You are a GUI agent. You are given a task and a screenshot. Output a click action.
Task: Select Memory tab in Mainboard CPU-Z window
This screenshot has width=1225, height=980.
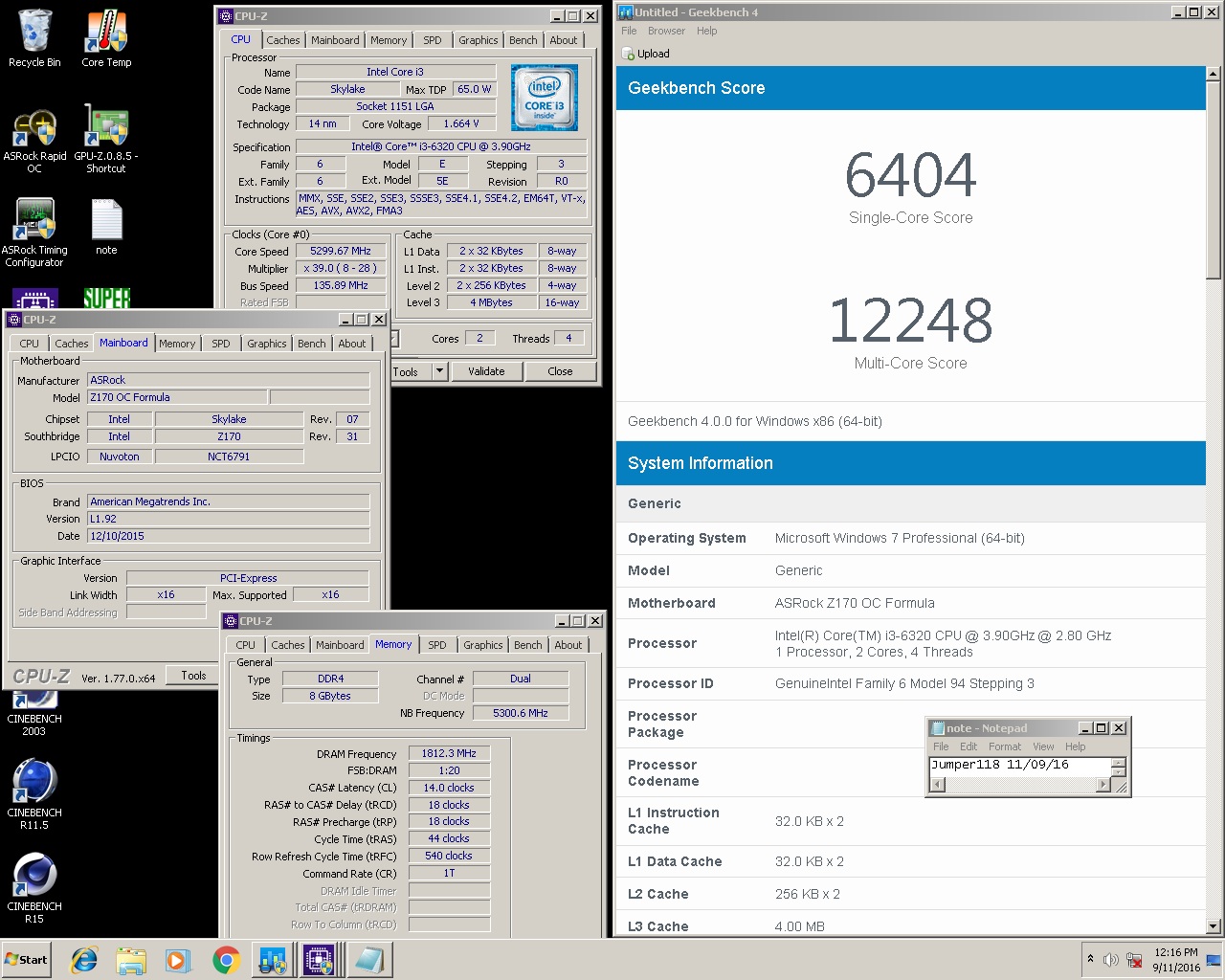(177, 344)
